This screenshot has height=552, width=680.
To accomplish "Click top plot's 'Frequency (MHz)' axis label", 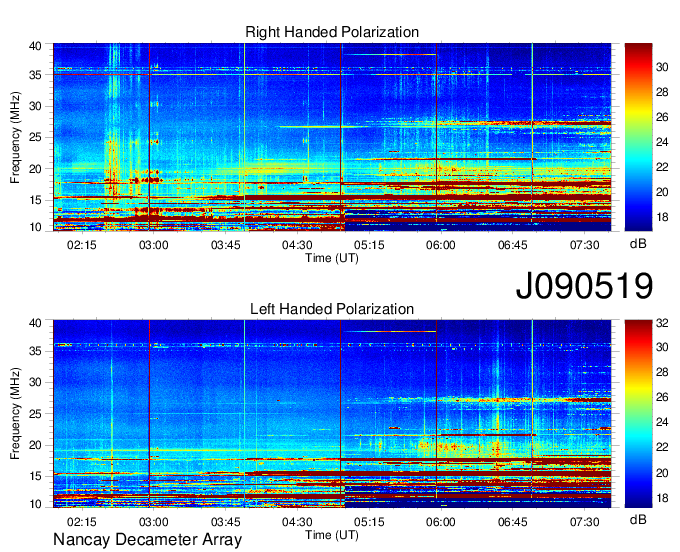I will pyautogui.click(x=15, y=137).
